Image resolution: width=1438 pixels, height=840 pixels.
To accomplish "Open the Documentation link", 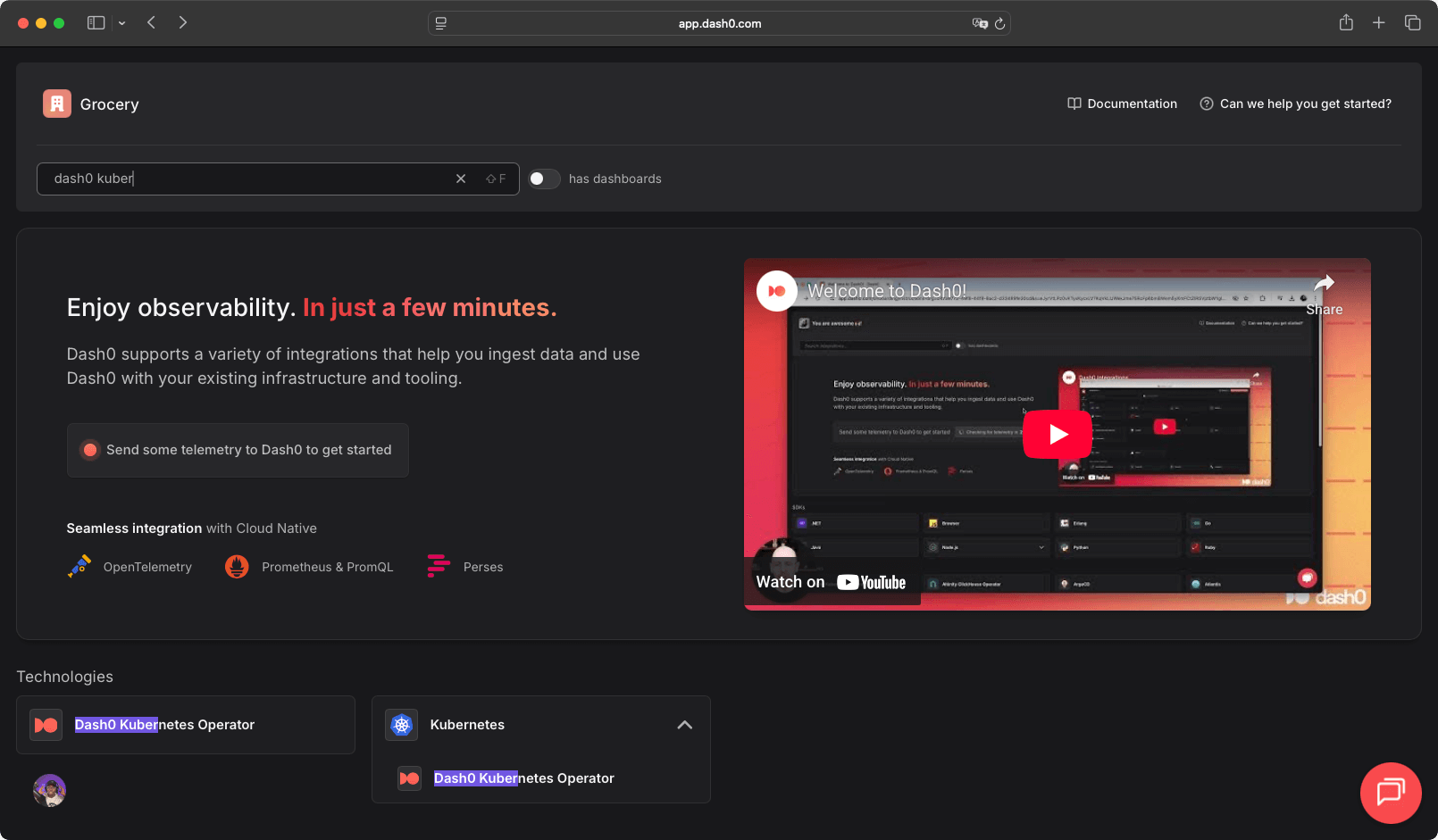I will [1122, 104].
